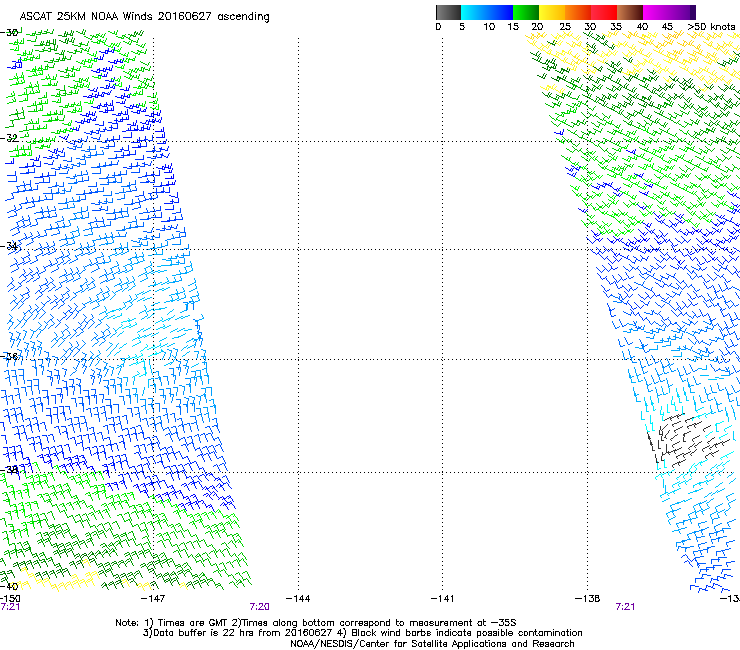Screen dimensions: 740x650
Task: Click the '40' legend value under the scale
Action: (x=642, y=27)
